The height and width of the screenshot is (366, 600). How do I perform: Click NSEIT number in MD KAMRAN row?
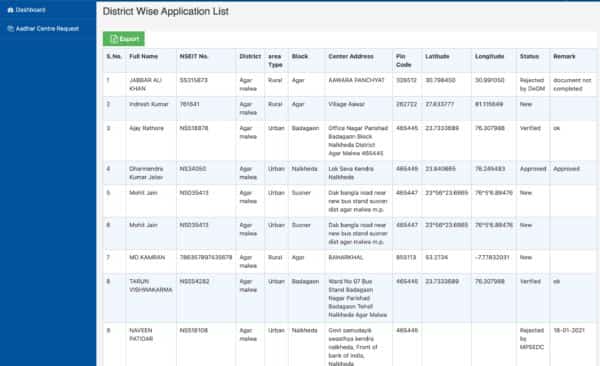click(206, 258)
